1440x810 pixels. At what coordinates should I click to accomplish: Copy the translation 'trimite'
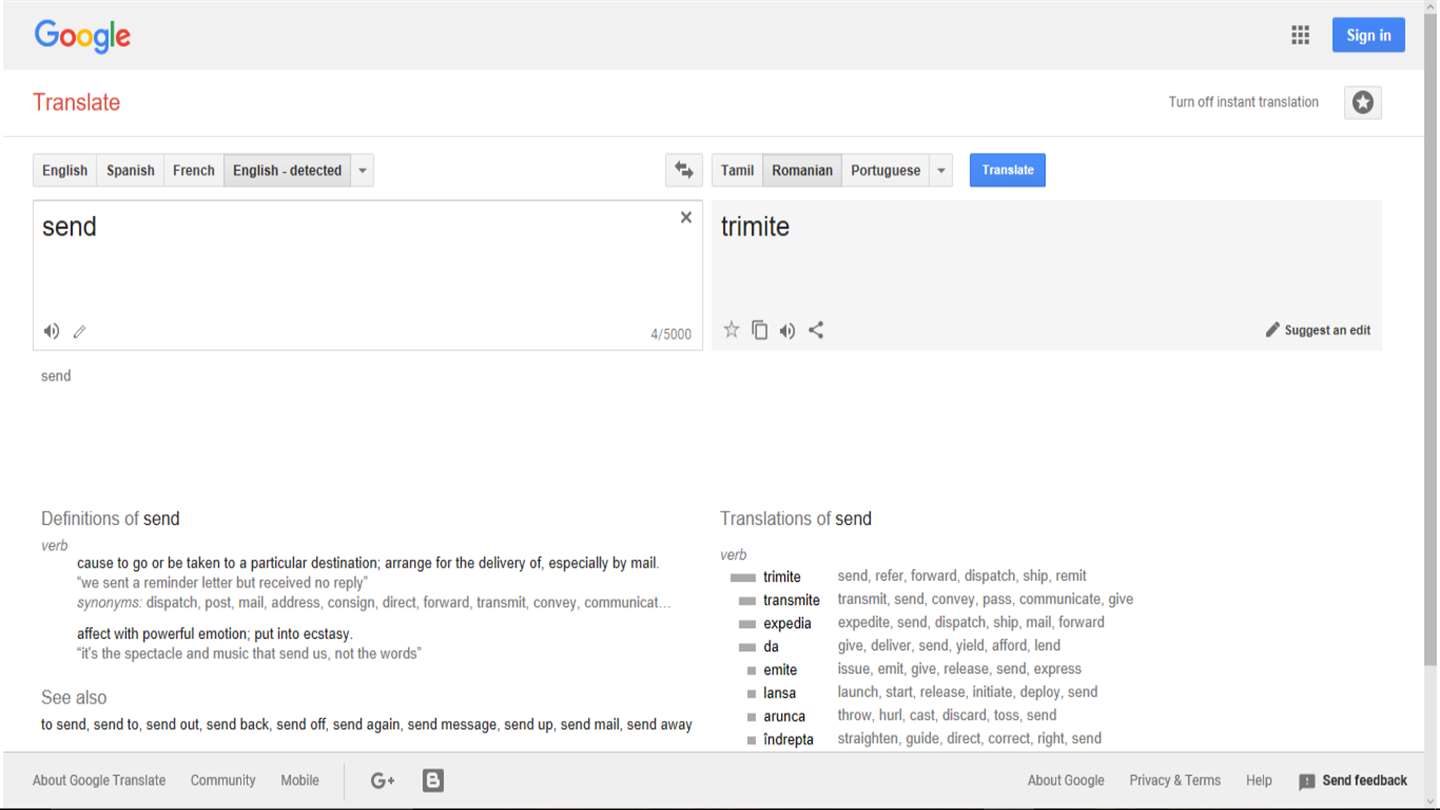point(760,330)
